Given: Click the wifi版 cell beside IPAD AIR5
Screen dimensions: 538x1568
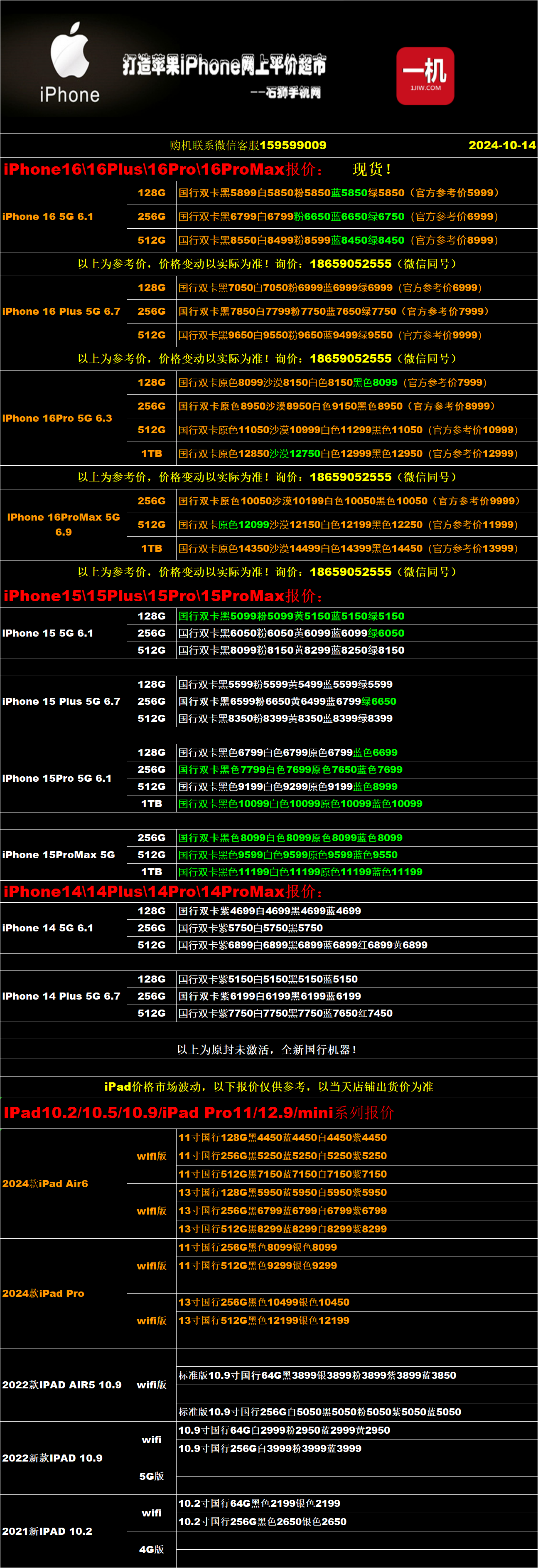Looking at the screenshot, I should pos(151,1385).
